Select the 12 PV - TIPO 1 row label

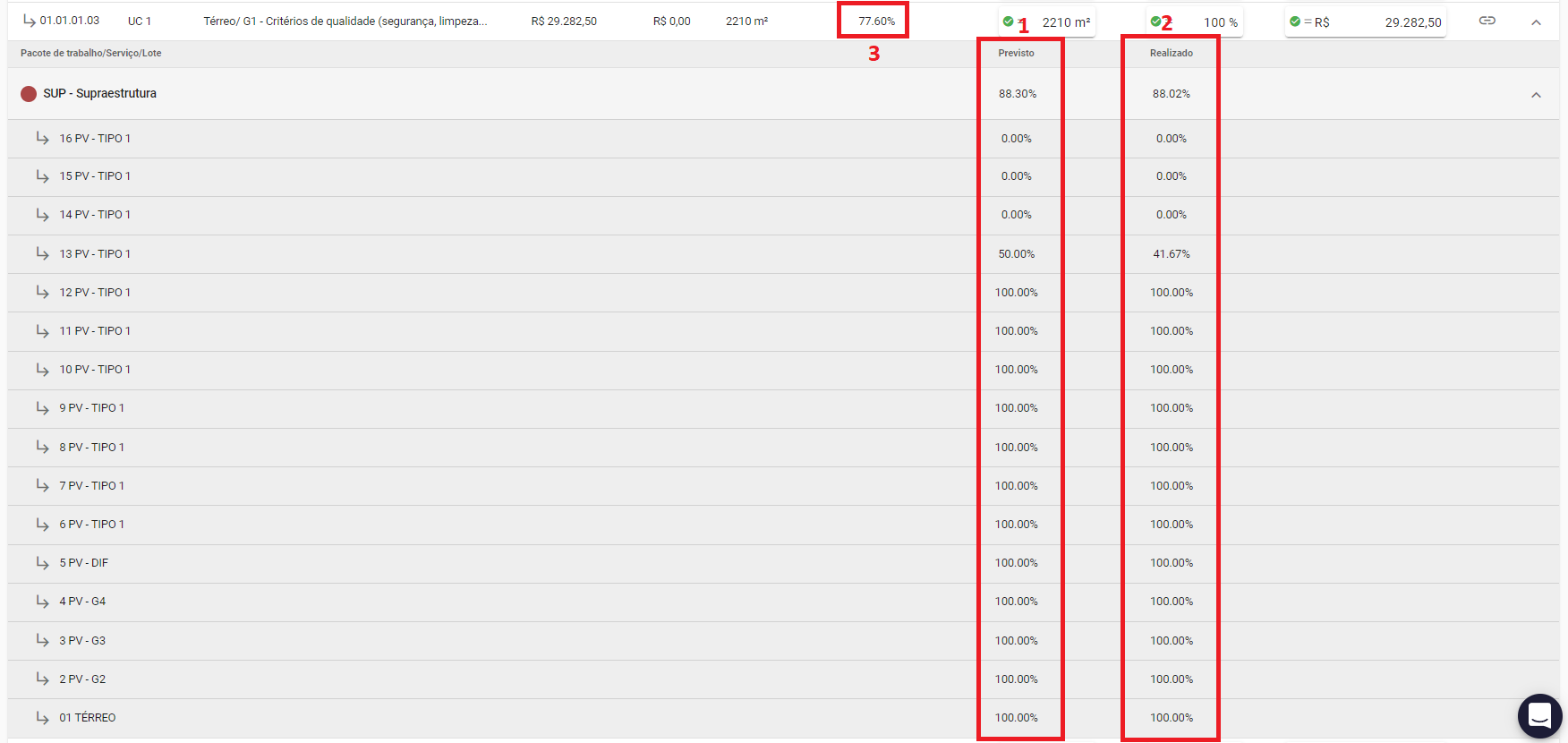95,292
